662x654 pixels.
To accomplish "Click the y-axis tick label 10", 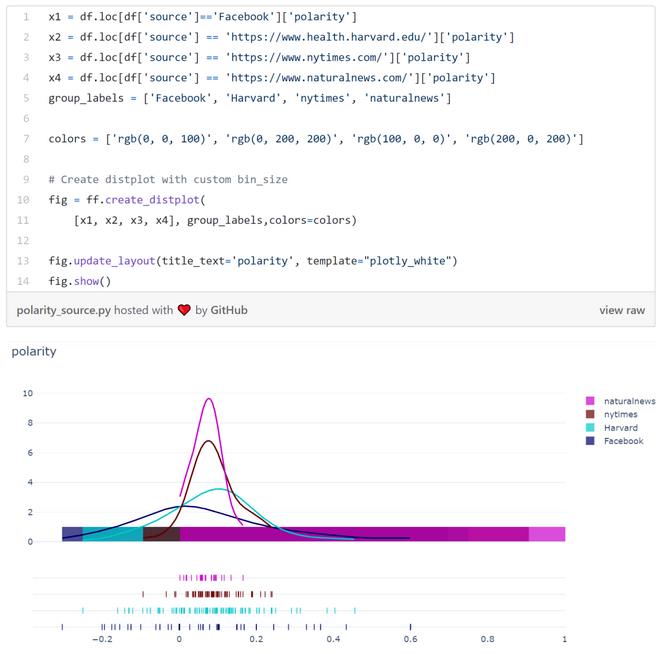I will tap(28, 393).
